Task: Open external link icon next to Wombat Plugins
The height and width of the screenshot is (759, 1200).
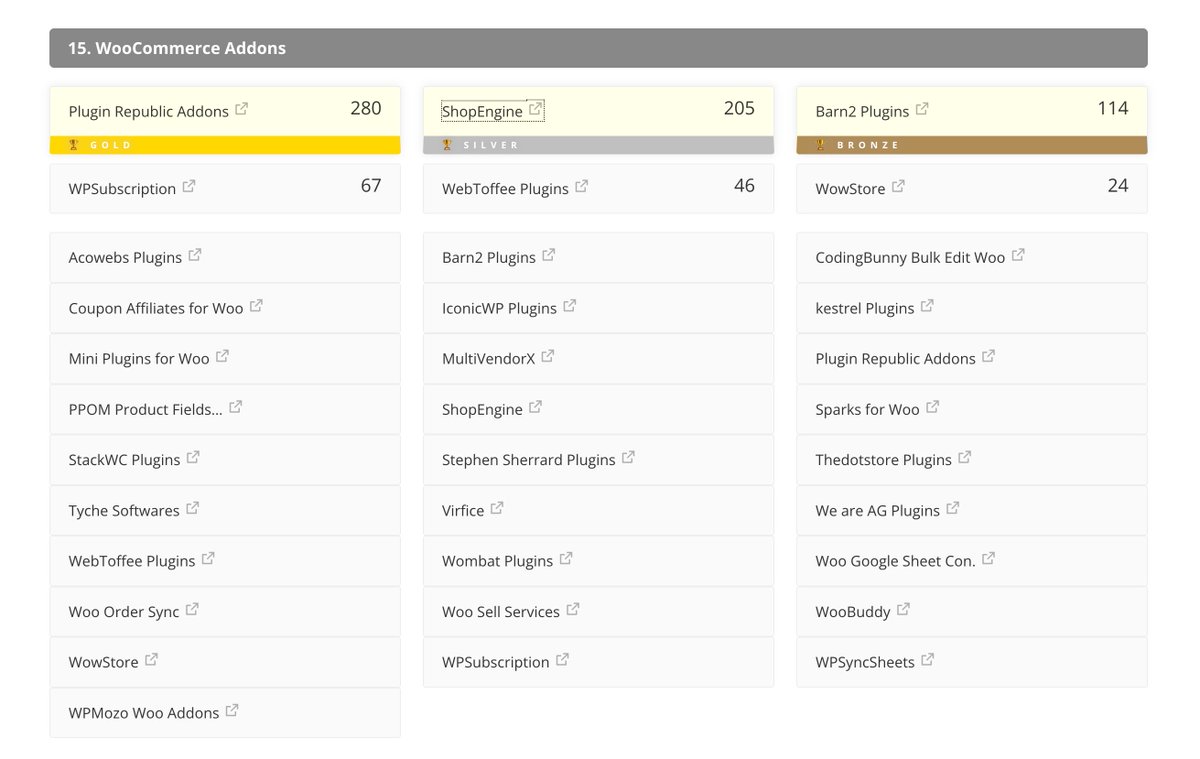Action: pos(566,559)
